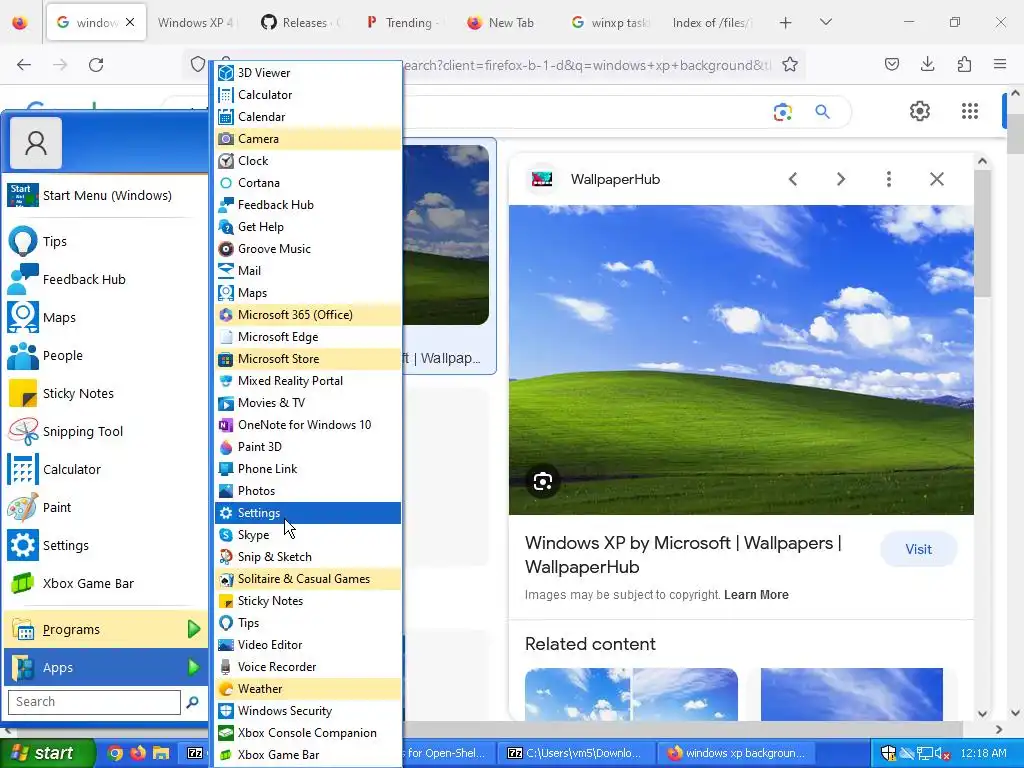Open Google quick settings gear

point(920,111)
